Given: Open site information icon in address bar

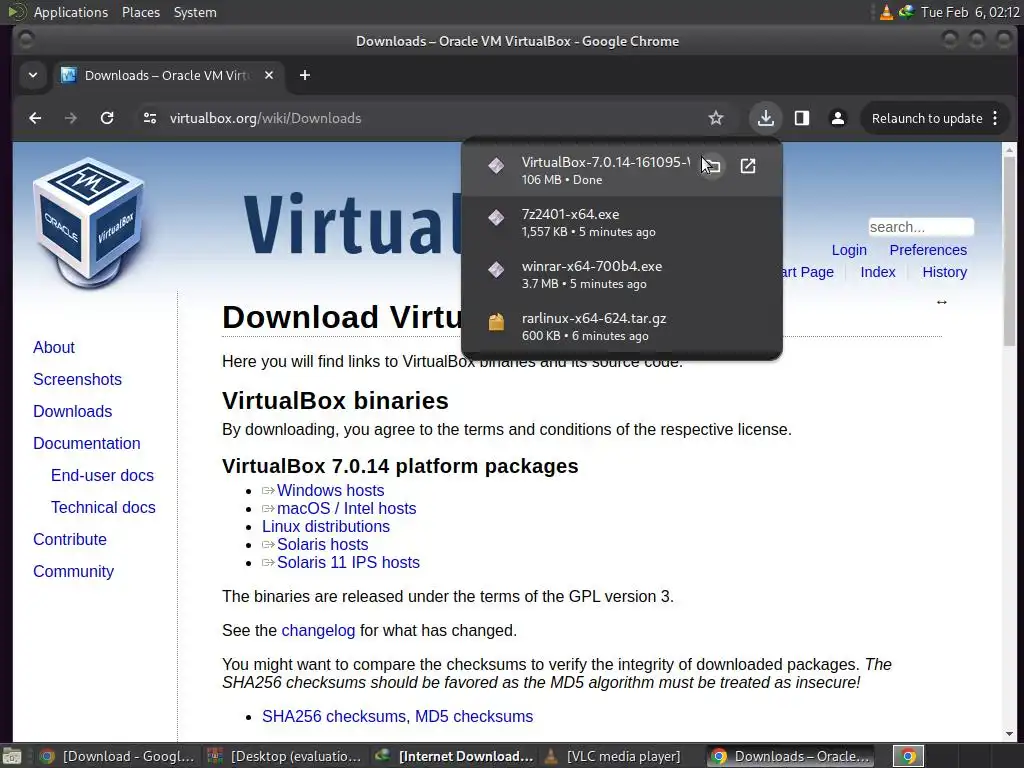Looking at the screenshot, I should point(150,118).
